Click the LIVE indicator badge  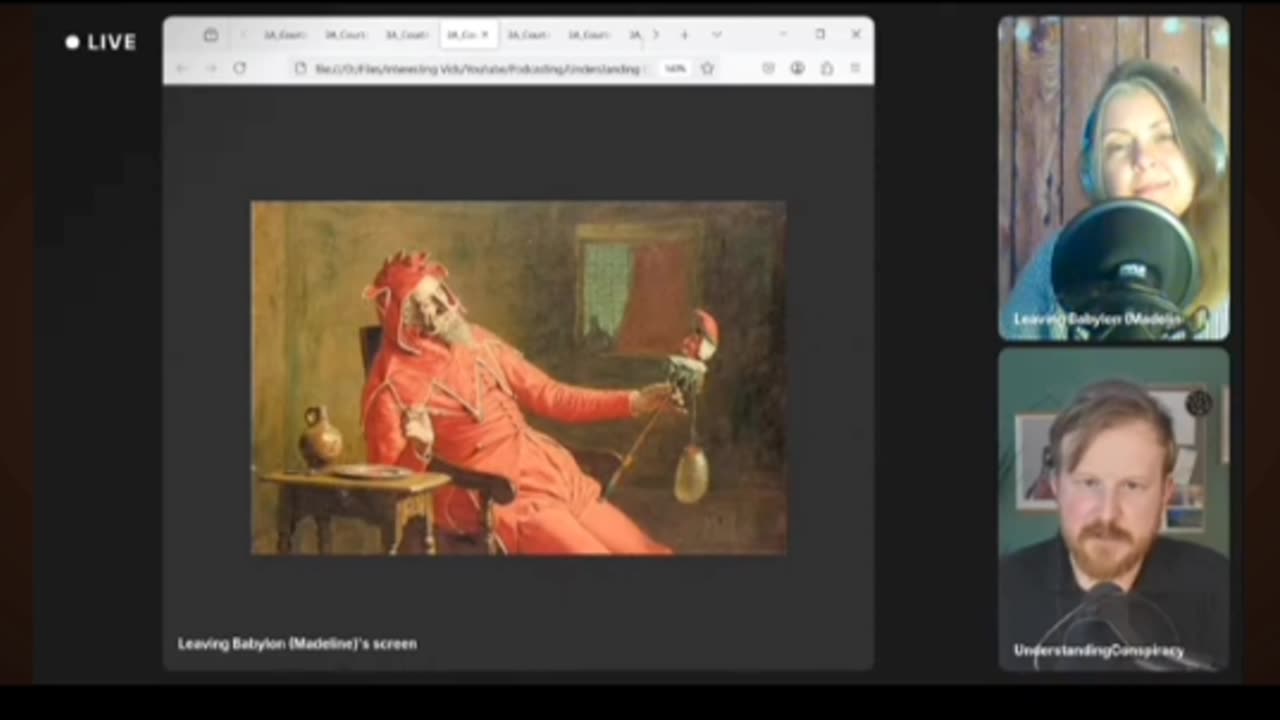coord(100,42)
